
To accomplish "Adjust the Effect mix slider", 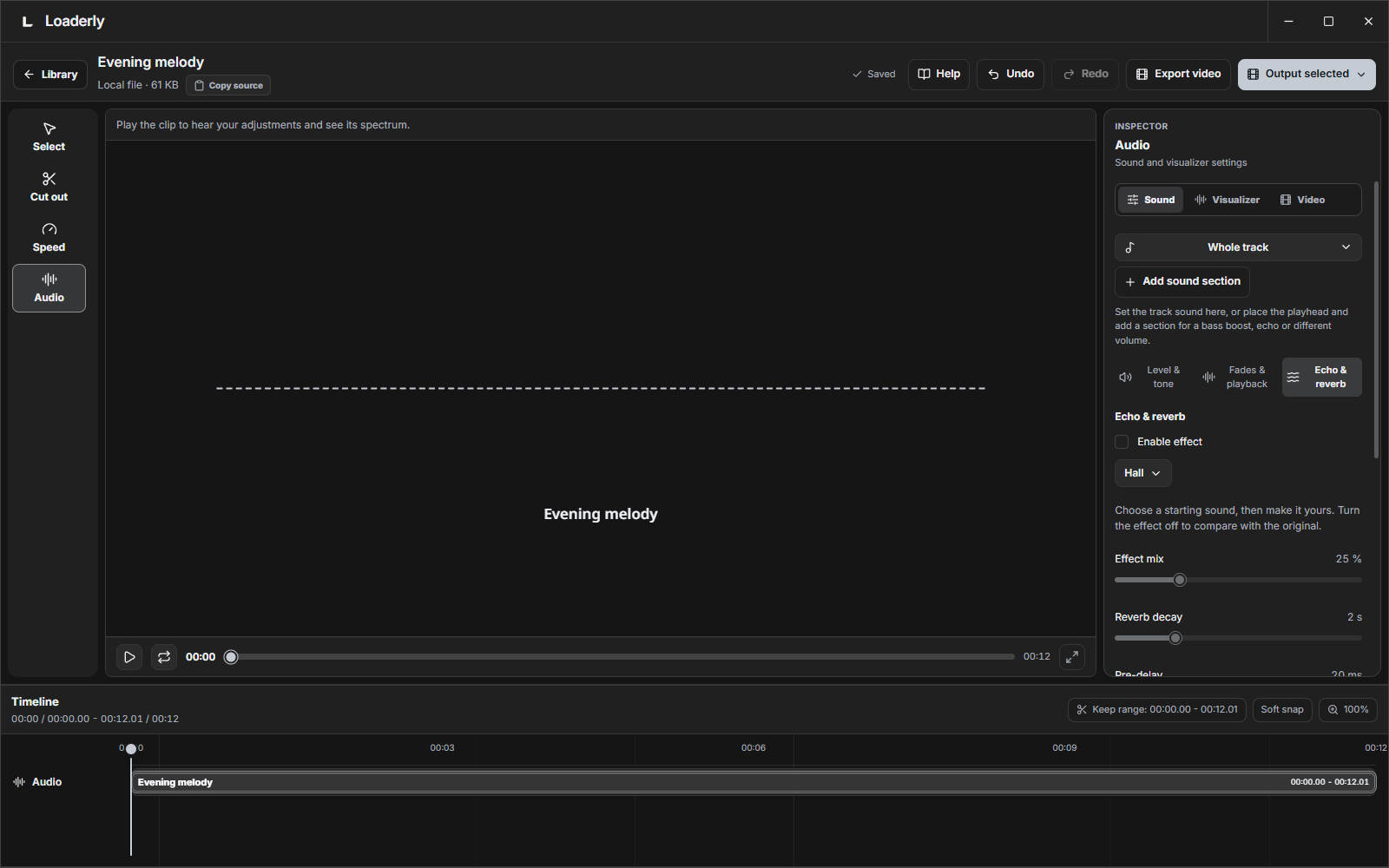I will 1238,580.
